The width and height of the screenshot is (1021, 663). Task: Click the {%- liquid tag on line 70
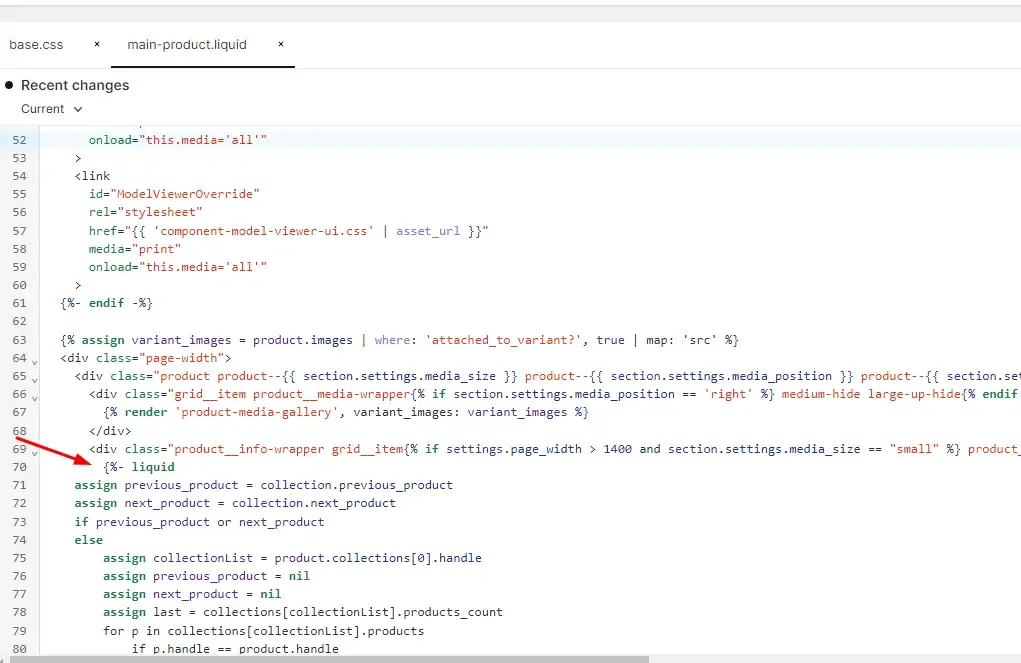pyautogui.click(x=139, y=467)
